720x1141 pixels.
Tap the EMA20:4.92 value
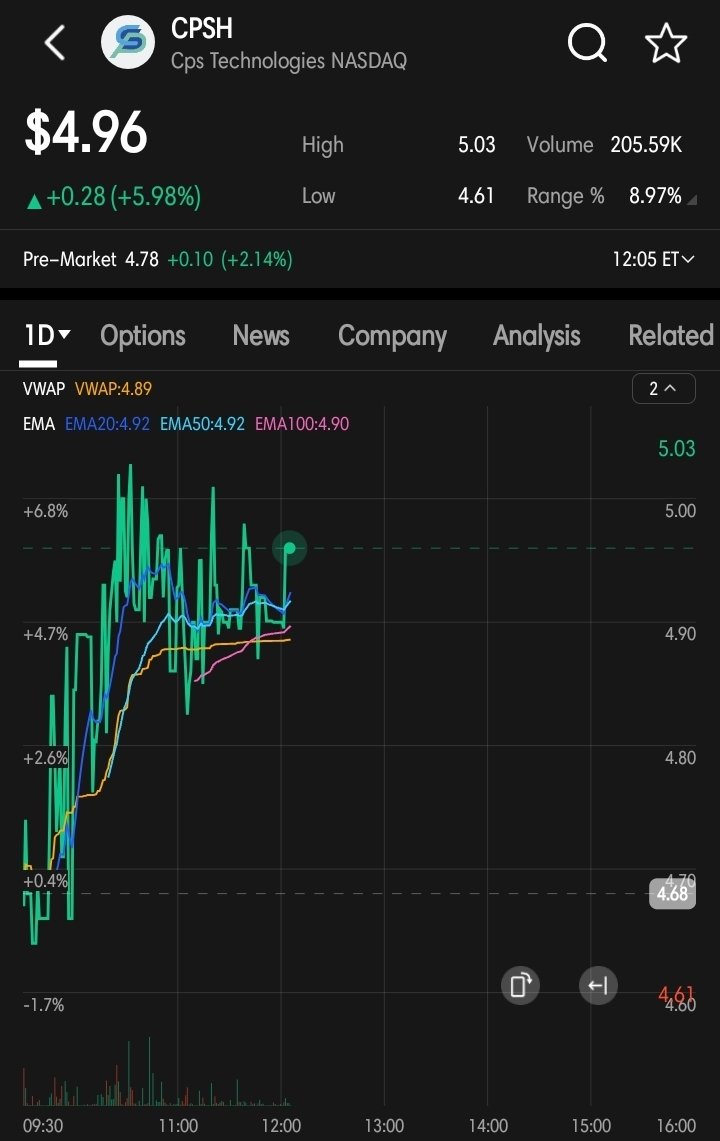click(x=107, y=424)
